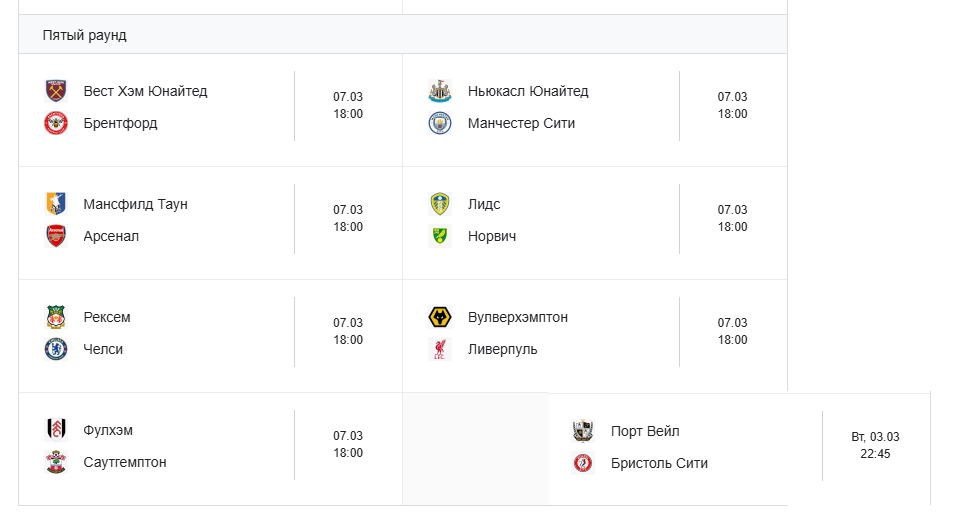The width and height of the screenshot is (967, 519).
Task: Click the Вт, 03.03 22:45 match time
Action: (875, 445)
